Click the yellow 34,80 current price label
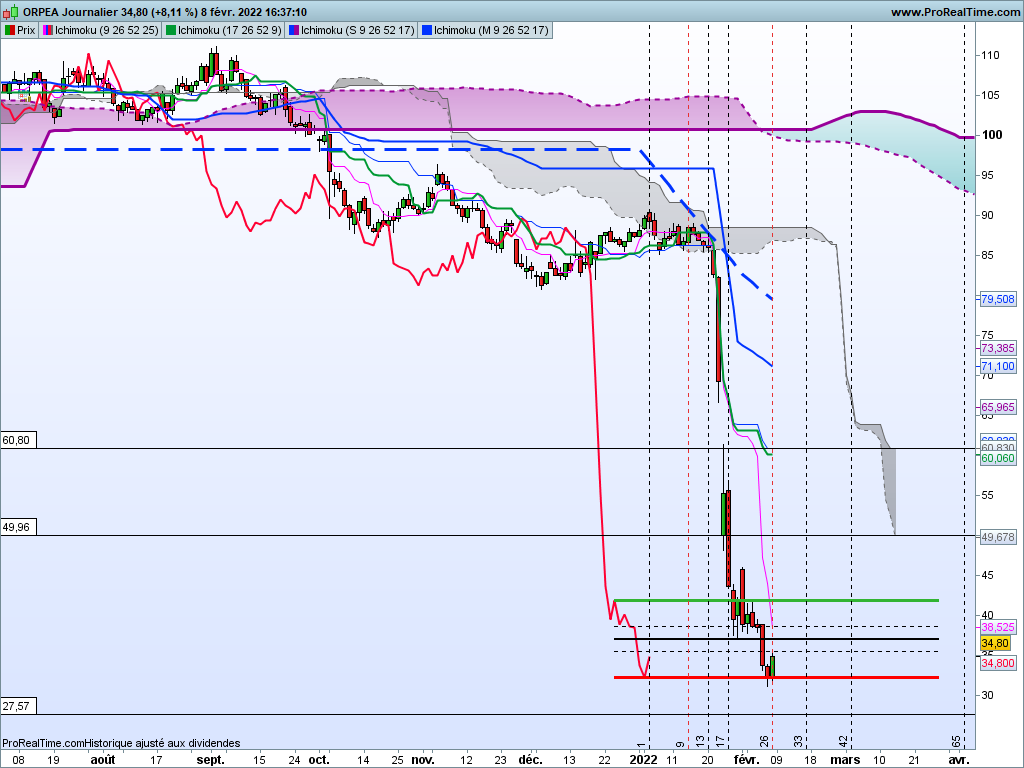Screen dimensions: 1024x768 [x=995, y=643]
